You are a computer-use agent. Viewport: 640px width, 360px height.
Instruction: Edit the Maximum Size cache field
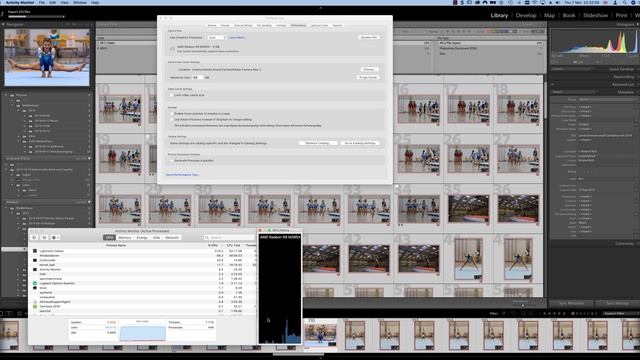[x=198, y=77]
